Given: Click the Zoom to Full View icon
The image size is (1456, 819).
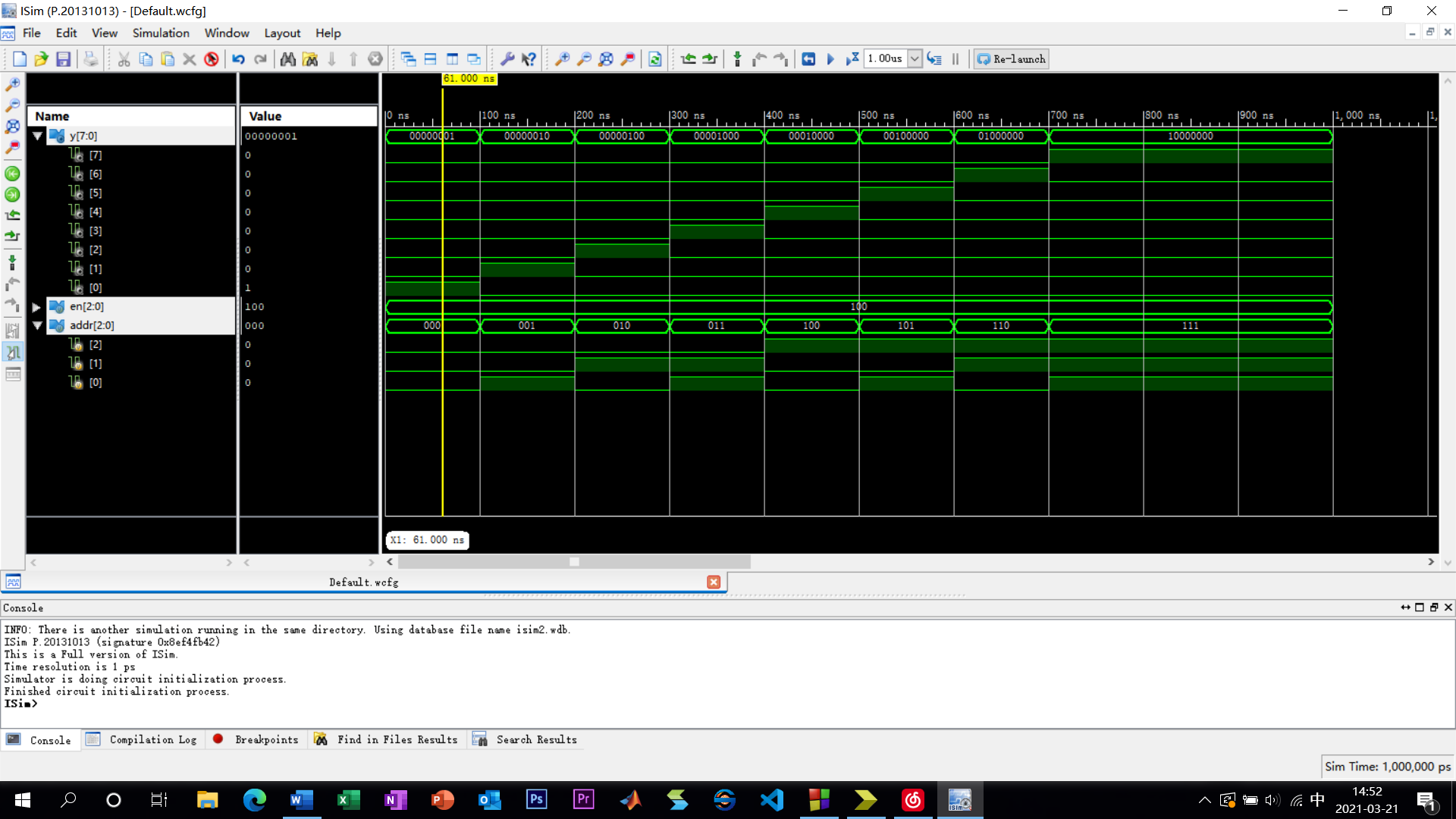Looking at the screenshot, I should click(606, 59).
